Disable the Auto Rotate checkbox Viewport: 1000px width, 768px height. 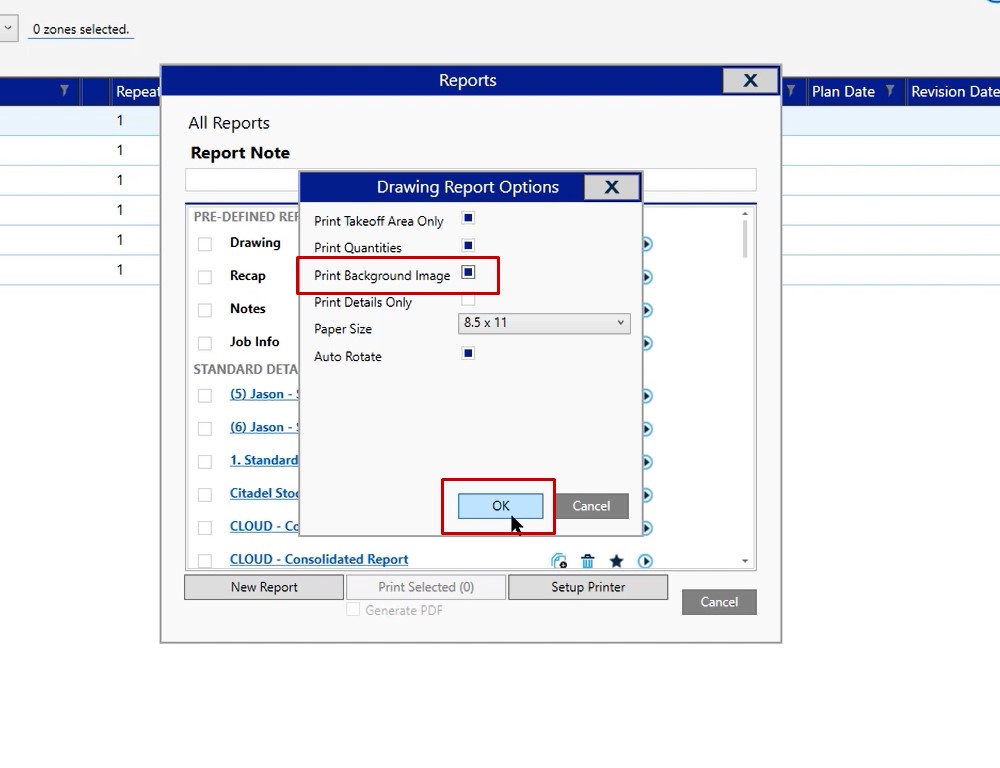(x=468, y=354)
